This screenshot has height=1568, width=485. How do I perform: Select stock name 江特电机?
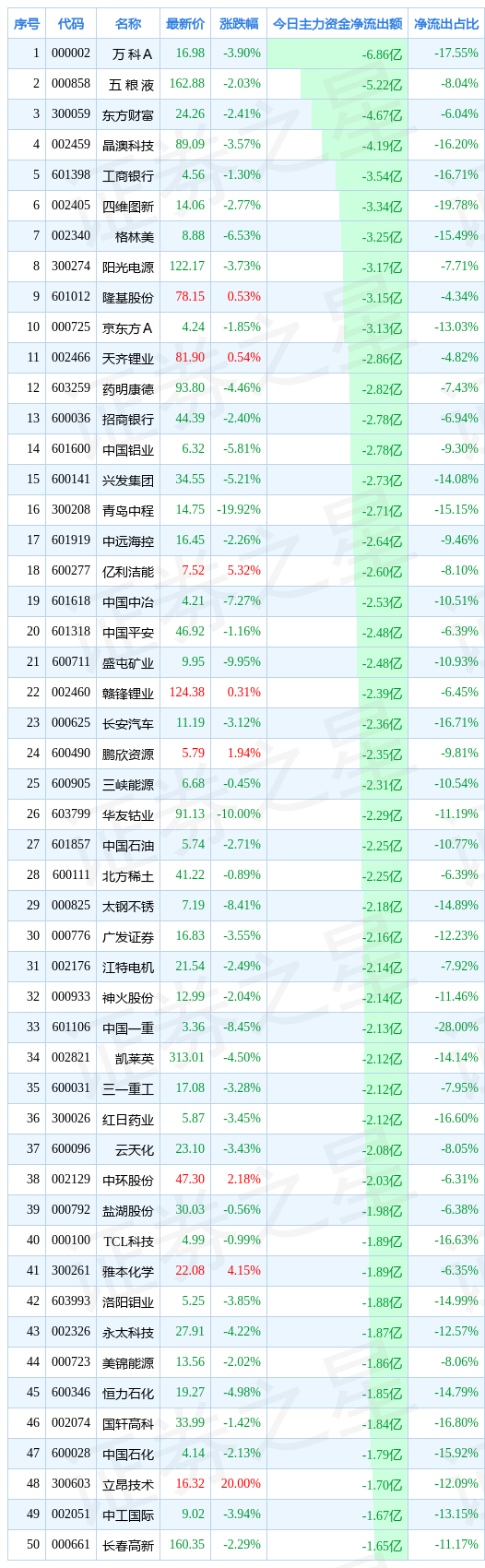pos(128,968)
